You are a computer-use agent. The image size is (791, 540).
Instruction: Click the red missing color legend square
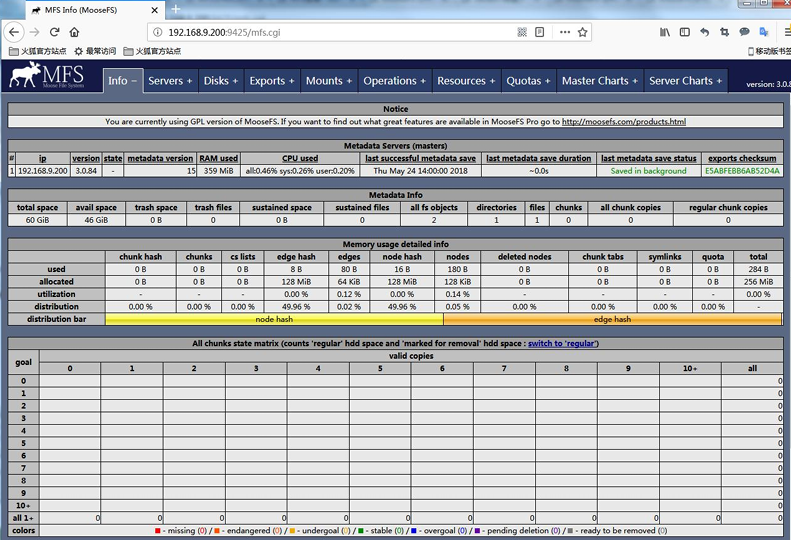158,531
